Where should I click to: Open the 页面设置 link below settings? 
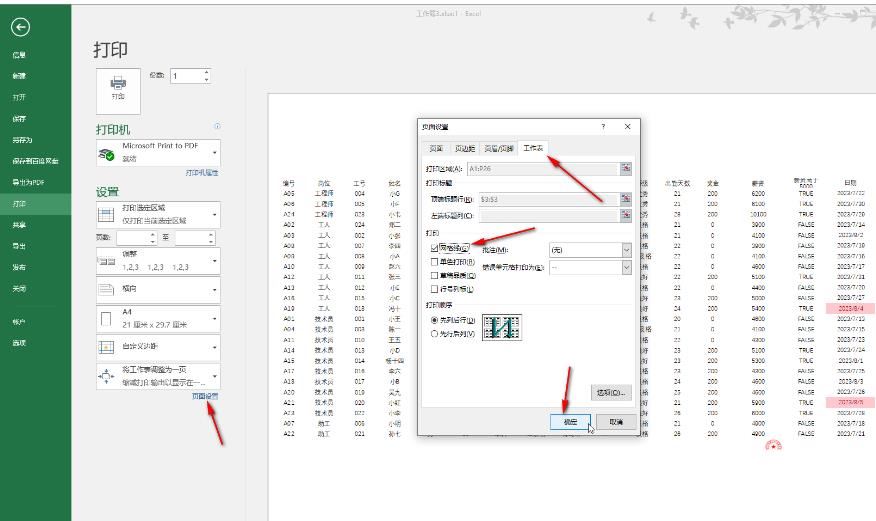tap(205, 396)
